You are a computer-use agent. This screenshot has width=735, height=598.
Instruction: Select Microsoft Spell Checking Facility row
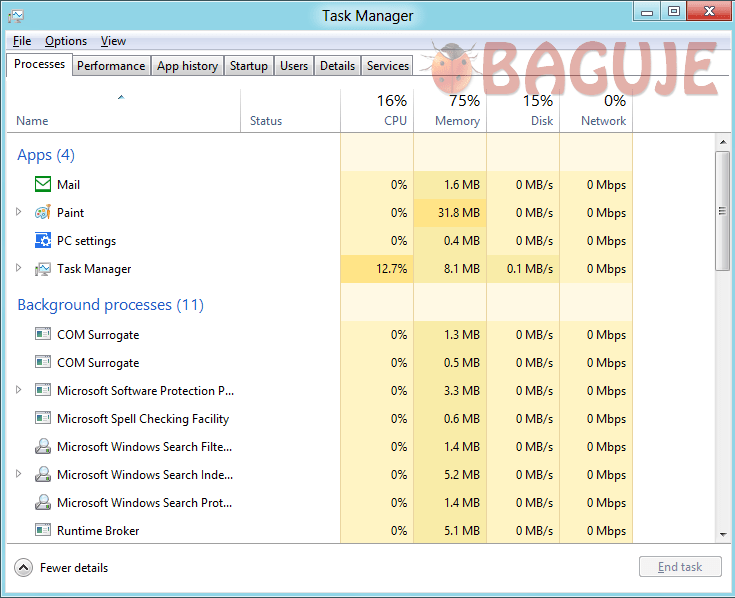coord(320,419)
